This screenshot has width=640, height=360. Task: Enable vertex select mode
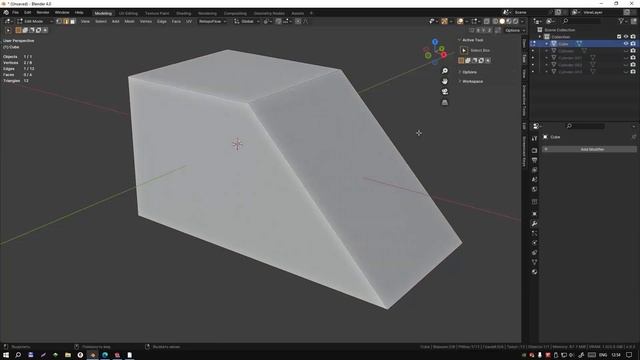(59, 21)
